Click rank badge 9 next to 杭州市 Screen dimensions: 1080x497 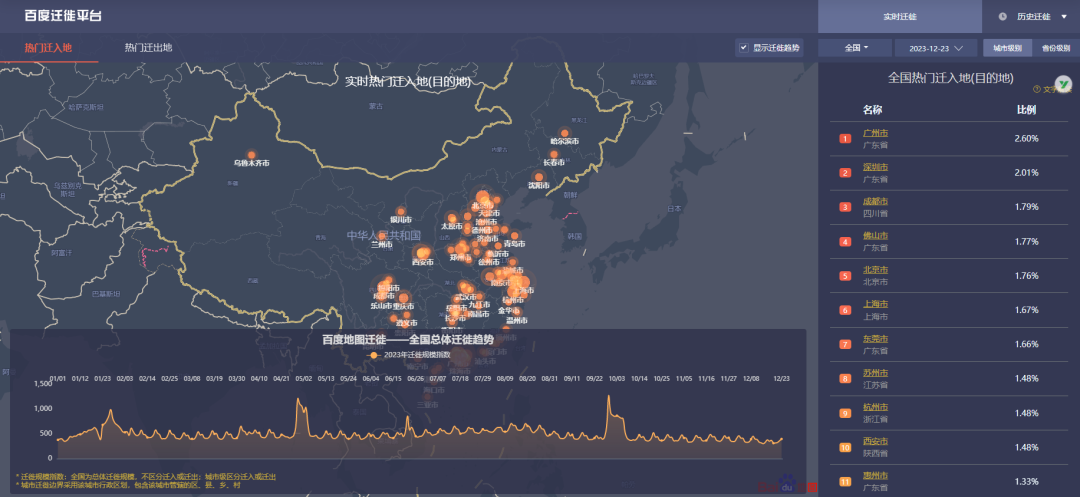click(x=846, y=413)
